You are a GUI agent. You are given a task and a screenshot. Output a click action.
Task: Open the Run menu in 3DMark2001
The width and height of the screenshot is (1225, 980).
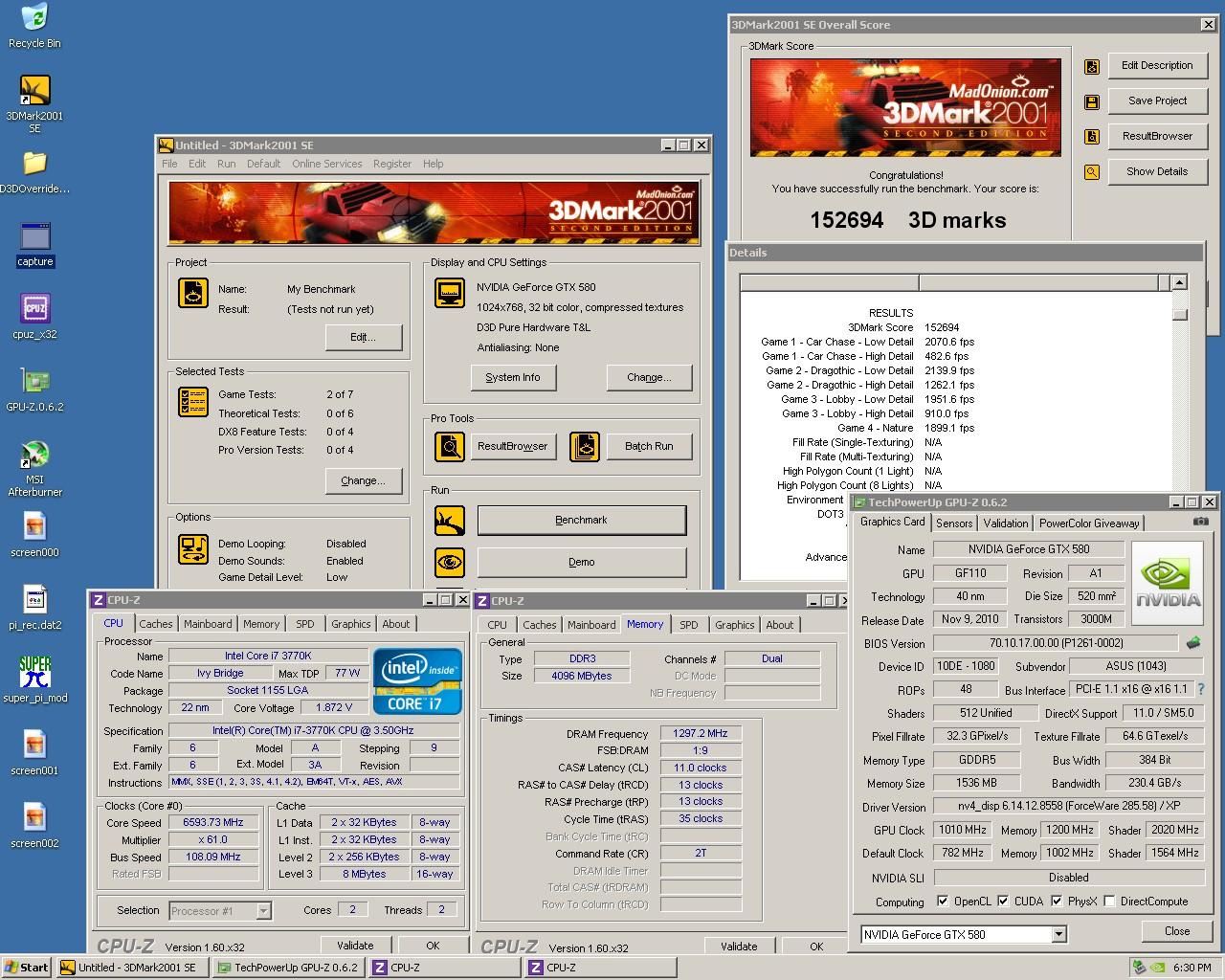(x=226, y=164)
